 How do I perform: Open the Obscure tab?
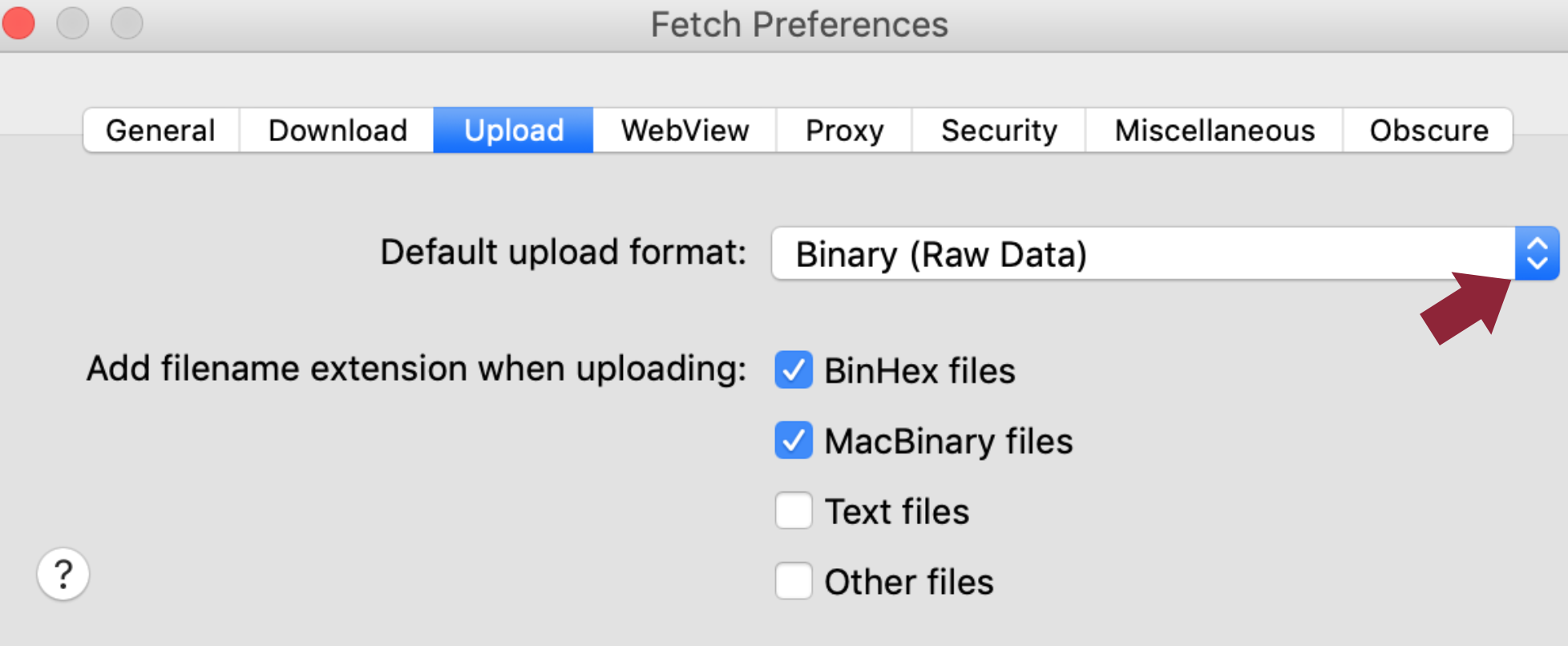pyautogui.click(x=1429, y=130)
